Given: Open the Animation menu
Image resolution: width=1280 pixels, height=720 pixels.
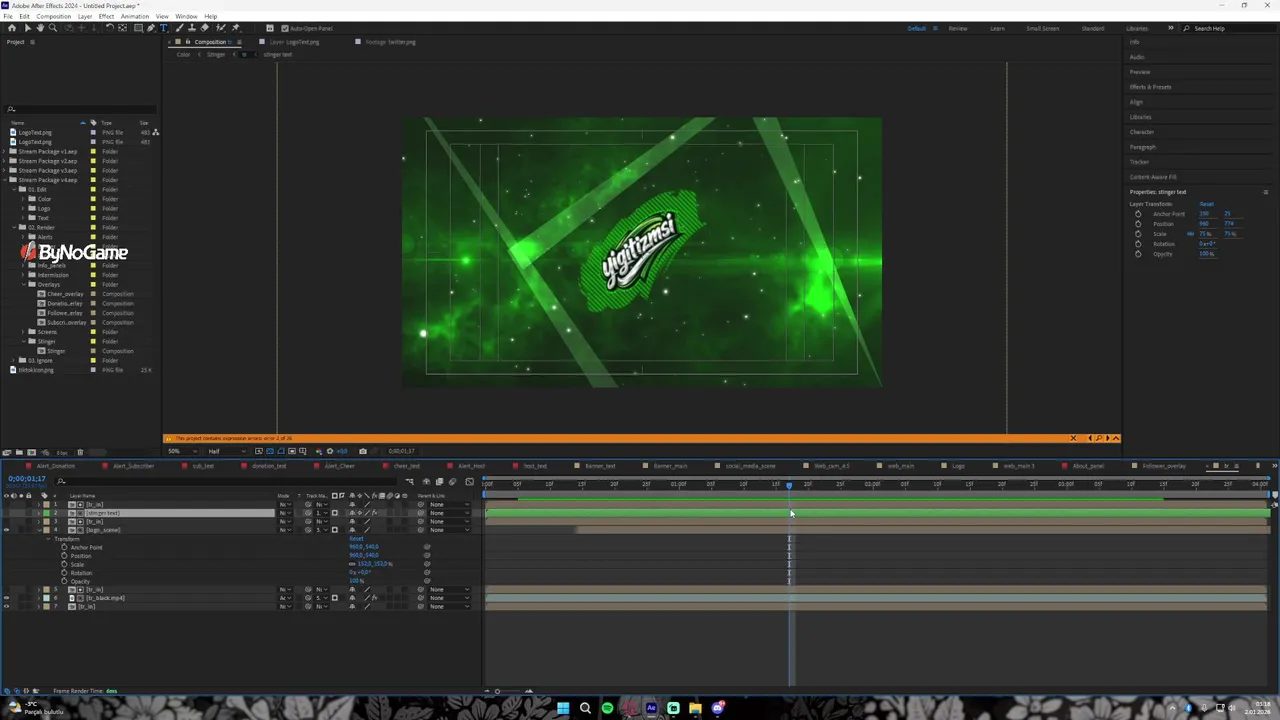Looking at the screenshot, I should (134, 16).
